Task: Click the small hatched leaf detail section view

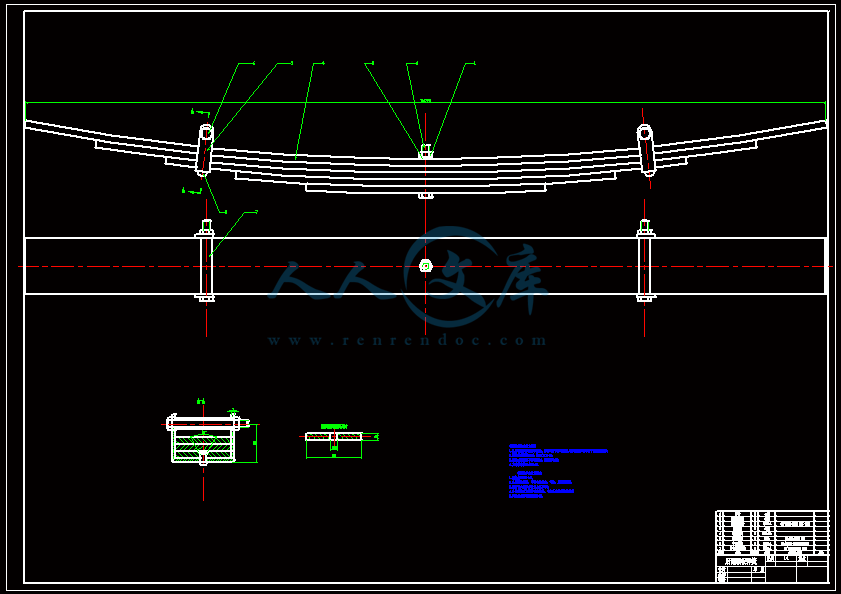Action: [334, 437]
